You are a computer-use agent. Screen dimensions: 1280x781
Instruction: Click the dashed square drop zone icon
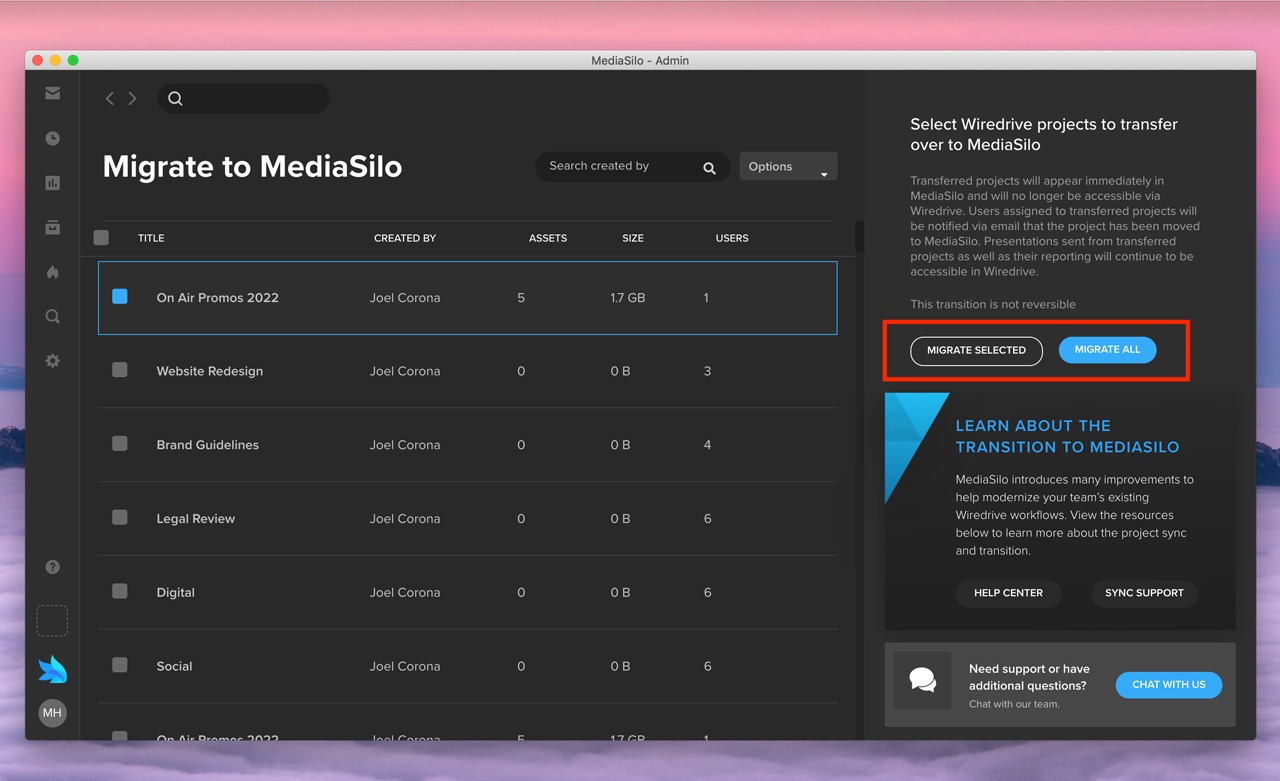coord(52,621)
